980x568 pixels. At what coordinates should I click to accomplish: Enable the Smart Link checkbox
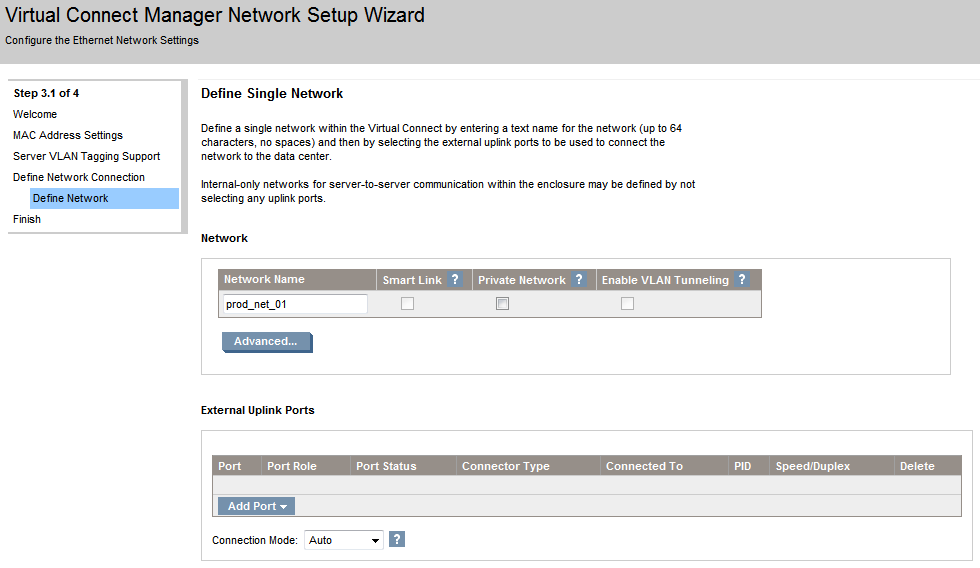coord(407,304)
